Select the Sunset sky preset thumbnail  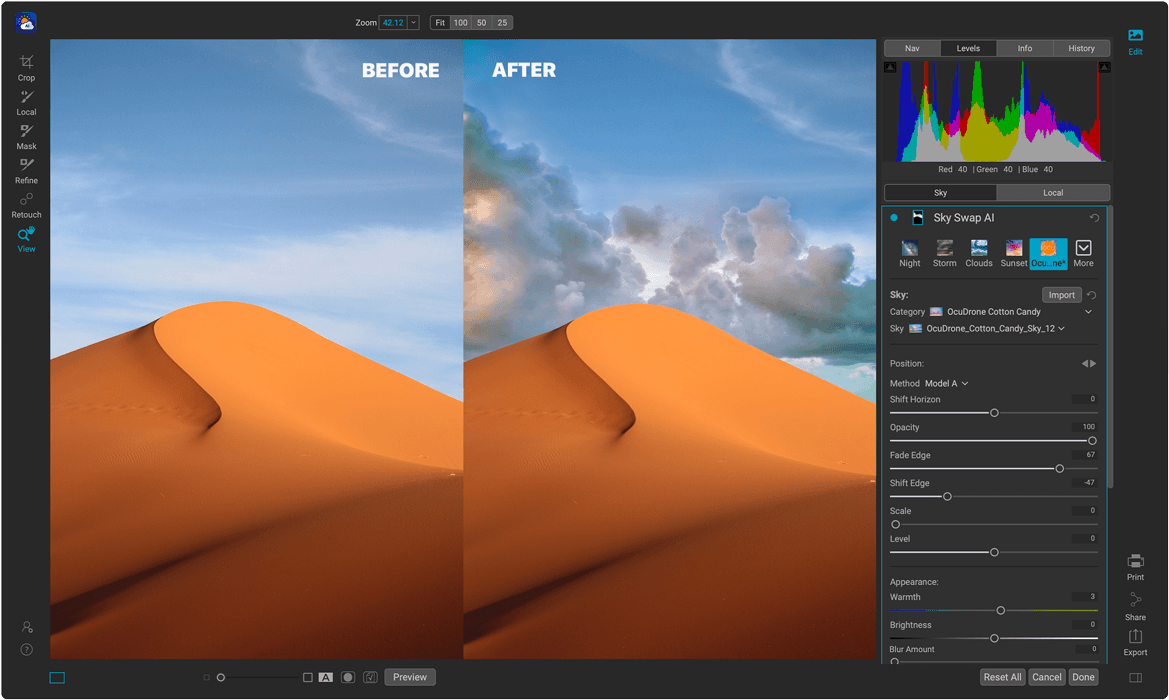point(1014,252)
